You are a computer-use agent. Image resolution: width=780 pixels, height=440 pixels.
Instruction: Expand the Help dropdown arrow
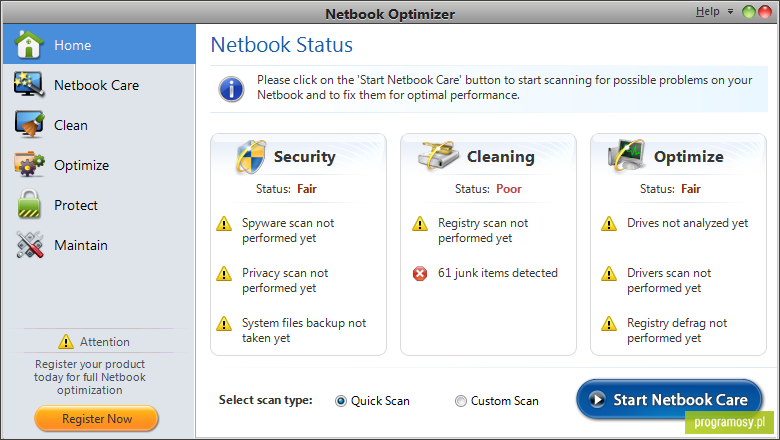[x=730, y=11]
